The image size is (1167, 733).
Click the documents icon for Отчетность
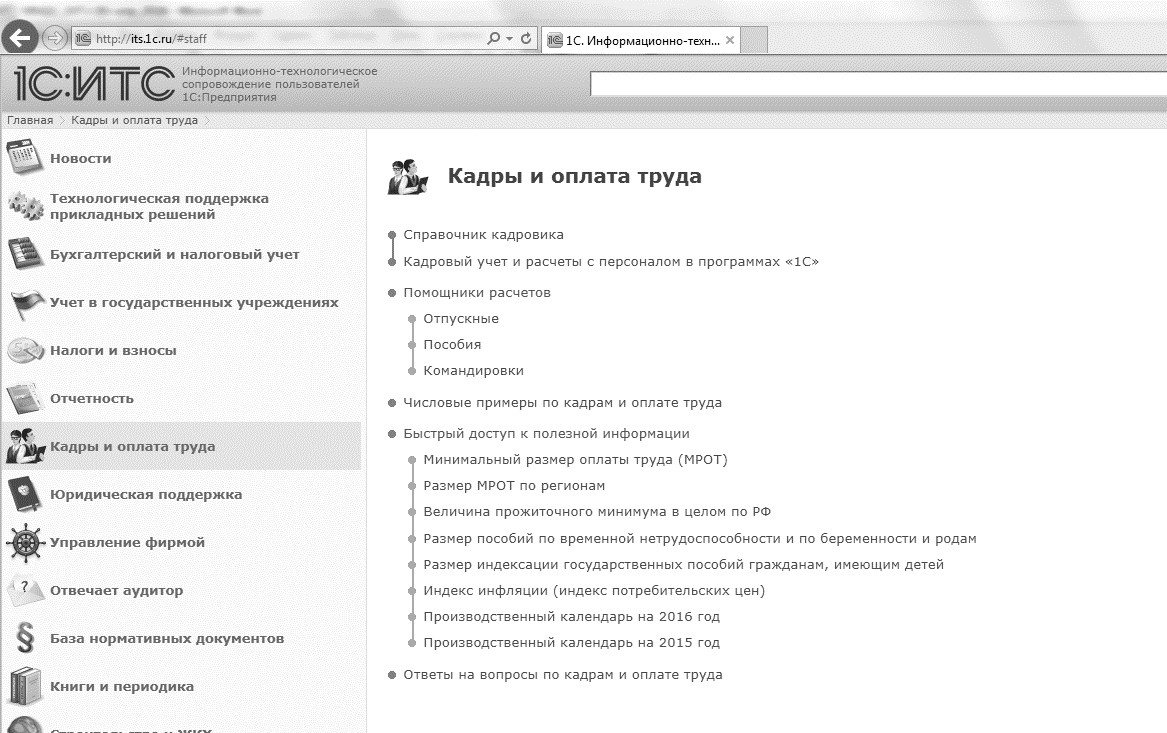[25, 399]
